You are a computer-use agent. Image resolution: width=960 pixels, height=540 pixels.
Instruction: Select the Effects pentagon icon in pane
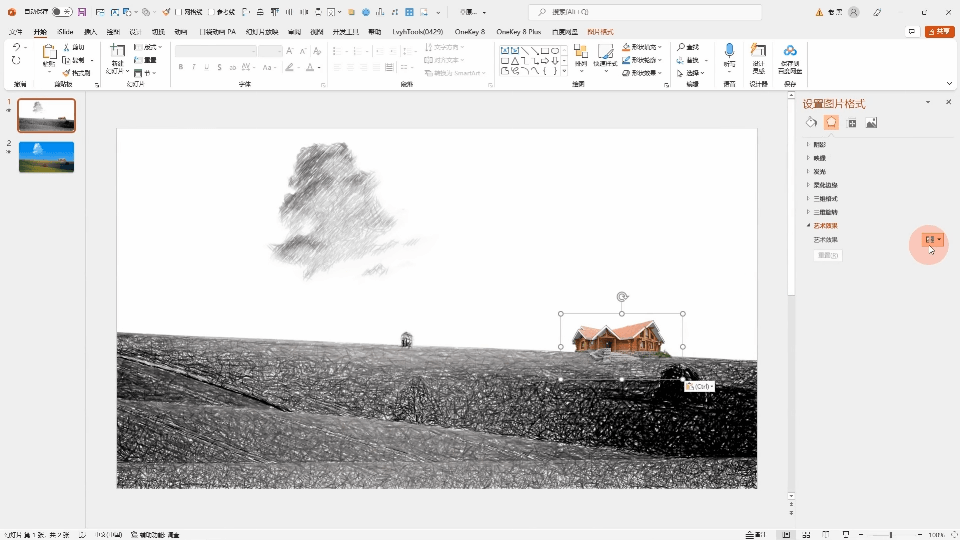point(831,123)
